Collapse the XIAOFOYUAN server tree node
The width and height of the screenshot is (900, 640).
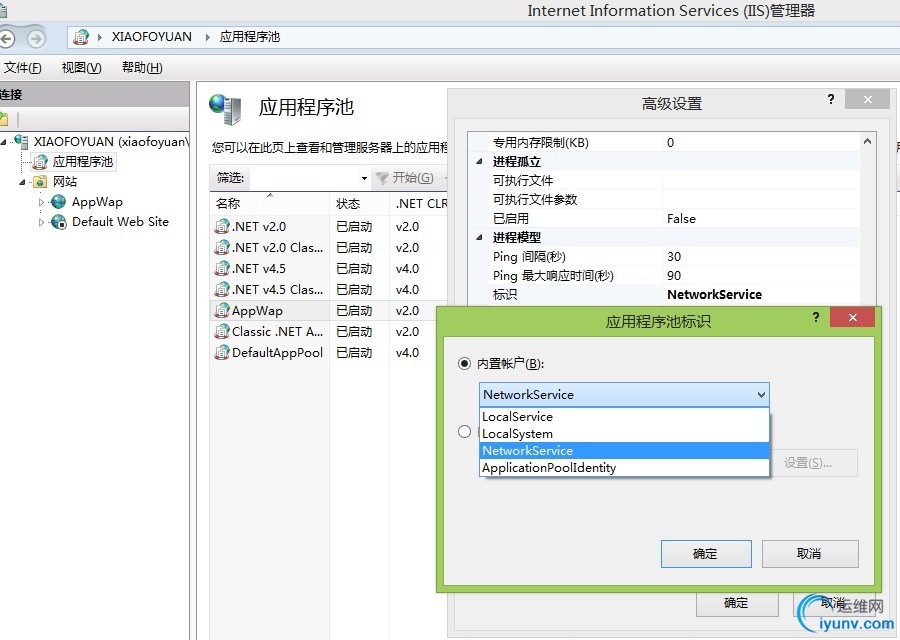(x=4, y=141)
